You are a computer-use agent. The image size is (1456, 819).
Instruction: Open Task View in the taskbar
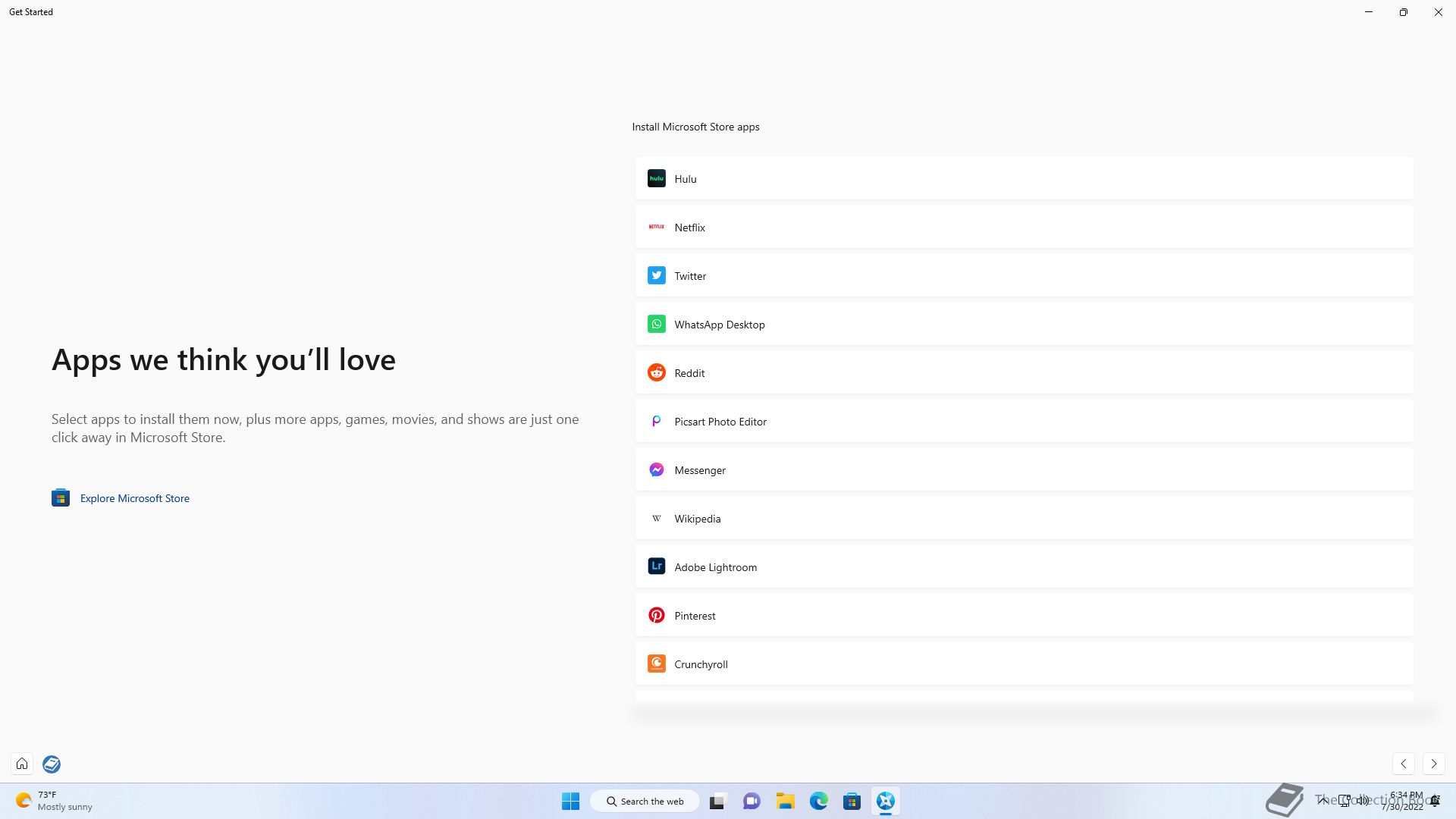click(x=717, y=801)
